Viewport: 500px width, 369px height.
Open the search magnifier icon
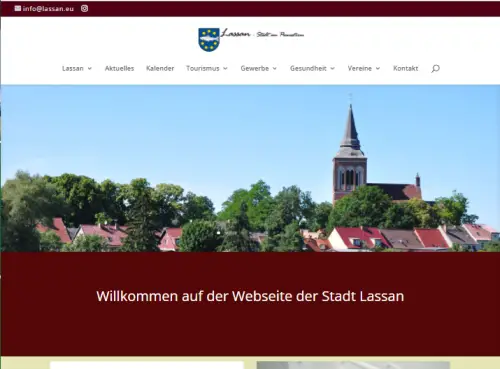click(435, 69)
